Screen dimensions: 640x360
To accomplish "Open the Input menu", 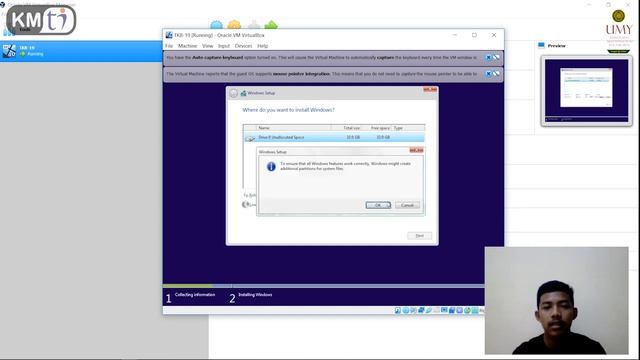I will pos(224,46).
